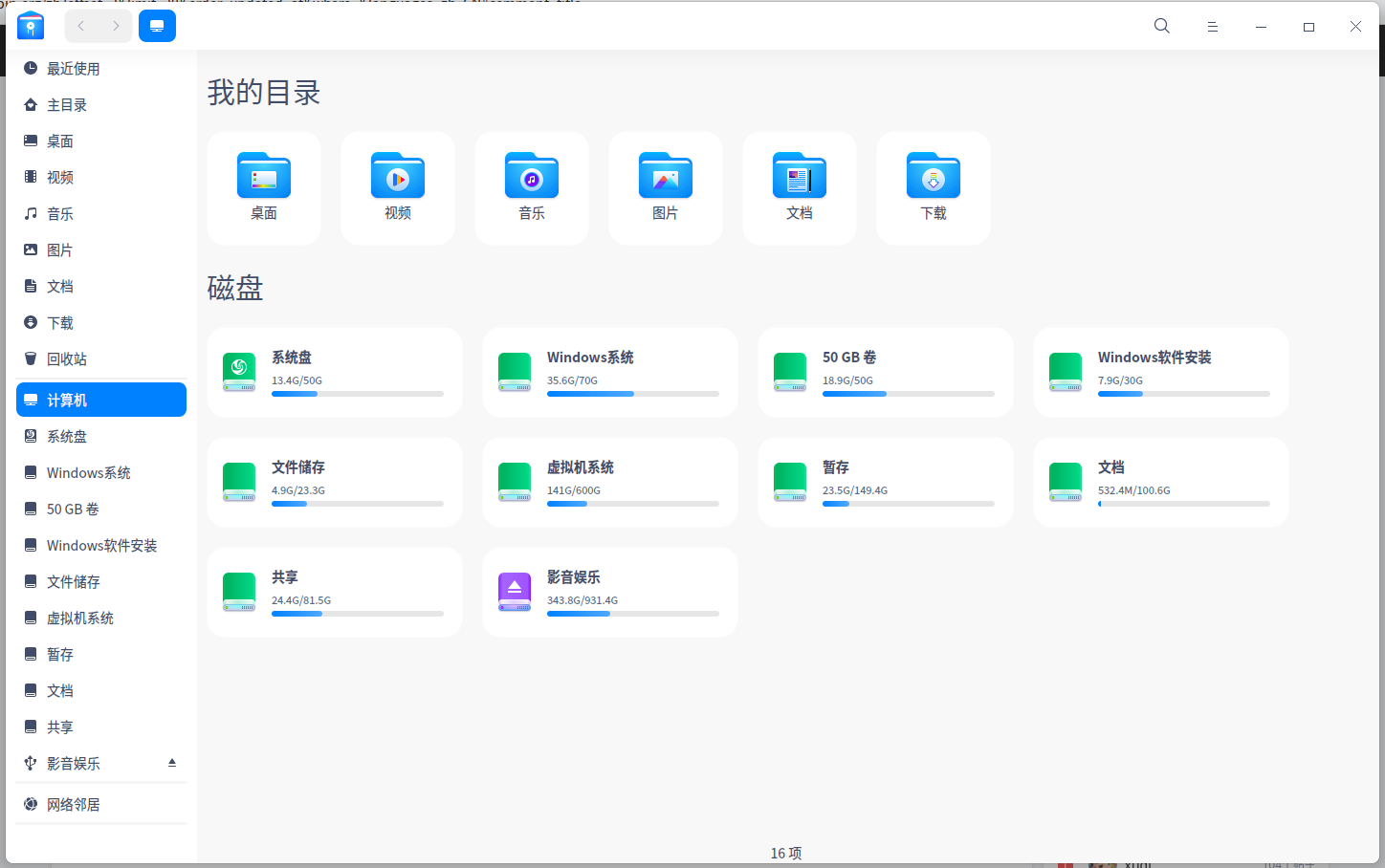Viewport: 1385px width, 868px height.
Task: Navigate back with the back arrow button
Action: 80,26
